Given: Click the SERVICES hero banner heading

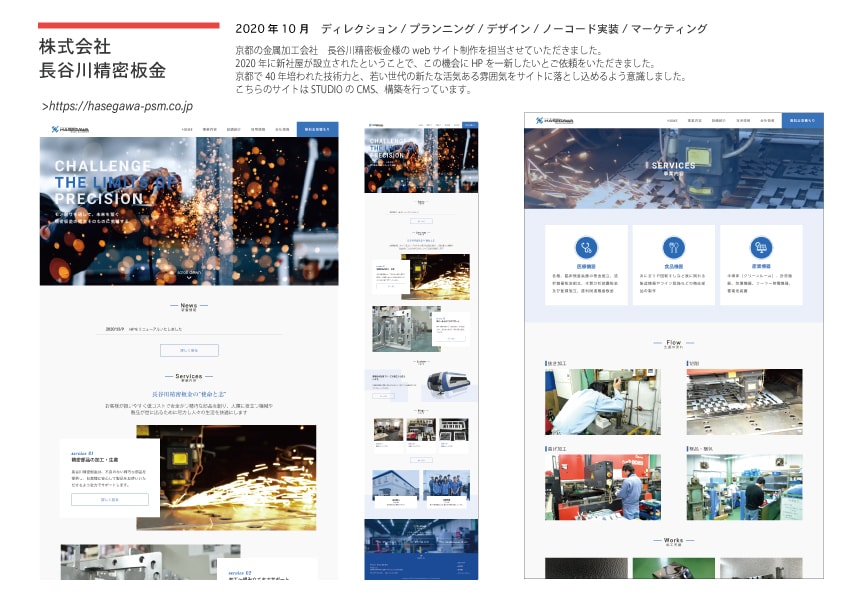Looking at the screenshot, I should pyautogui.click(x=673, y=167).
